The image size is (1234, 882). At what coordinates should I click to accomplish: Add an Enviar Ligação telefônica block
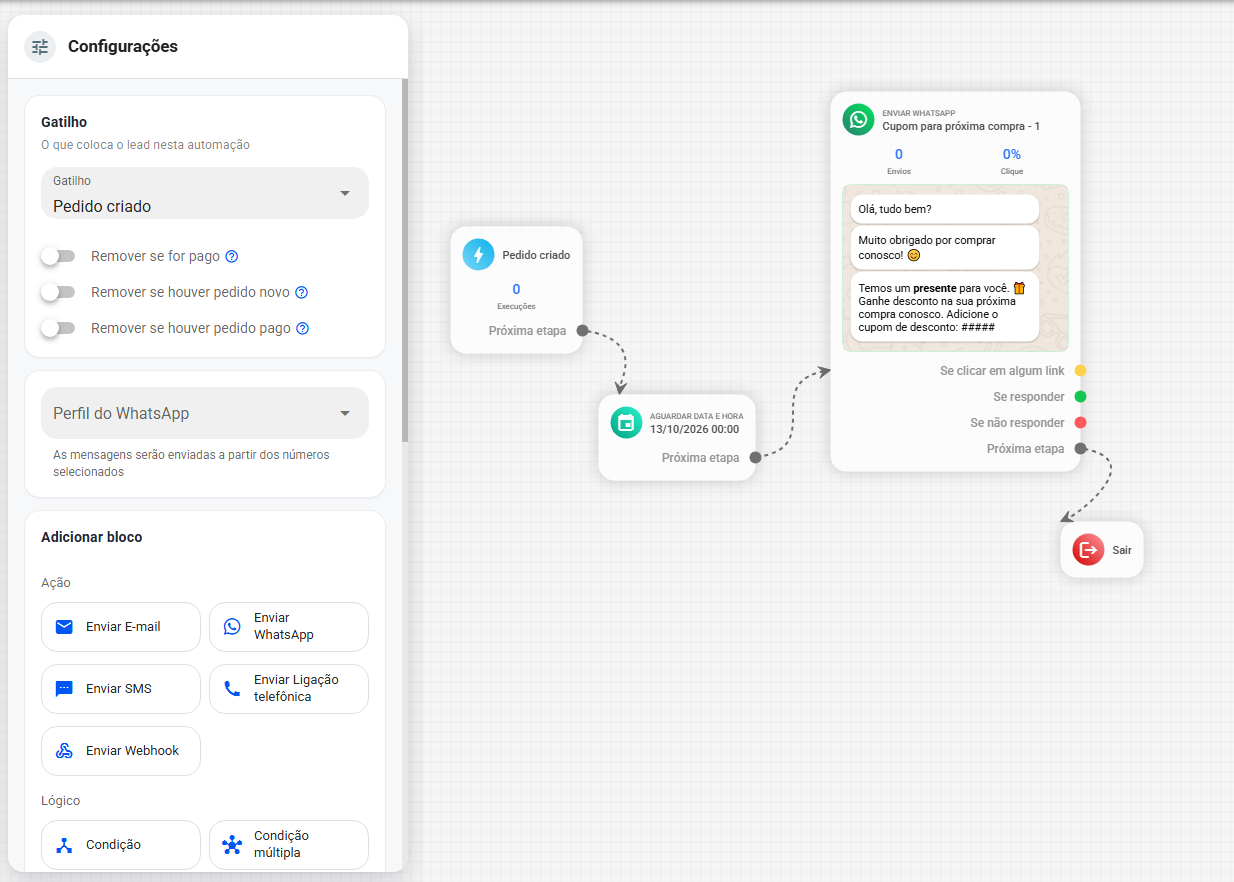click(289, 689)
